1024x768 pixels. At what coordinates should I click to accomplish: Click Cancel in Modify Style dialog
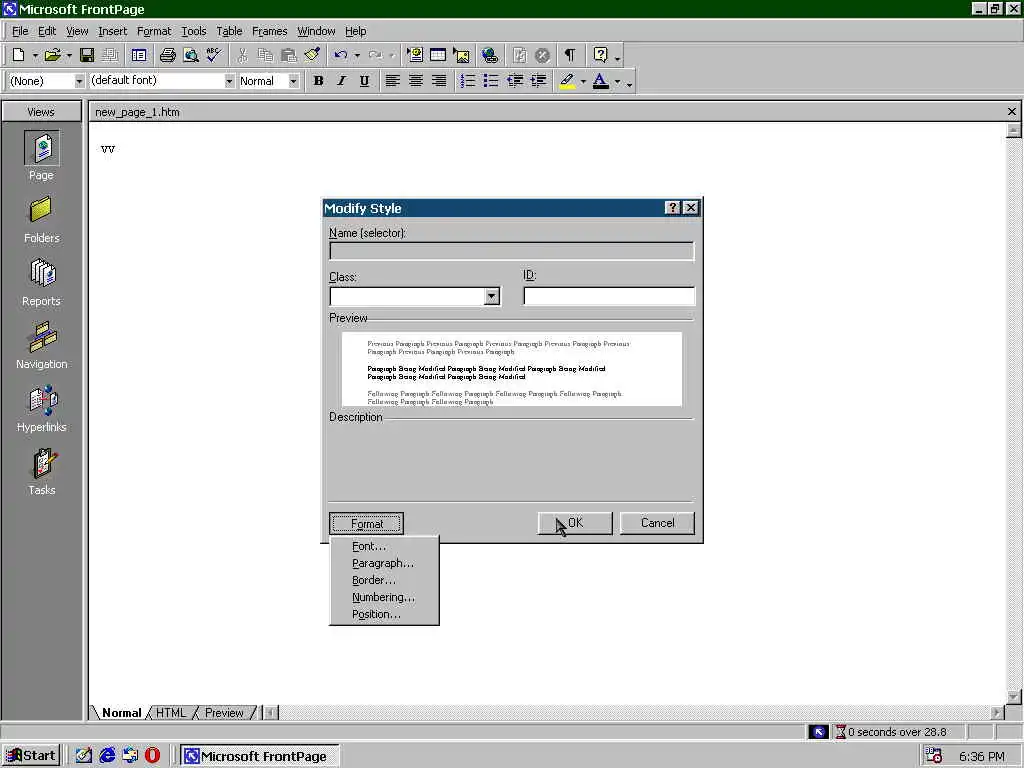(657, 523)
